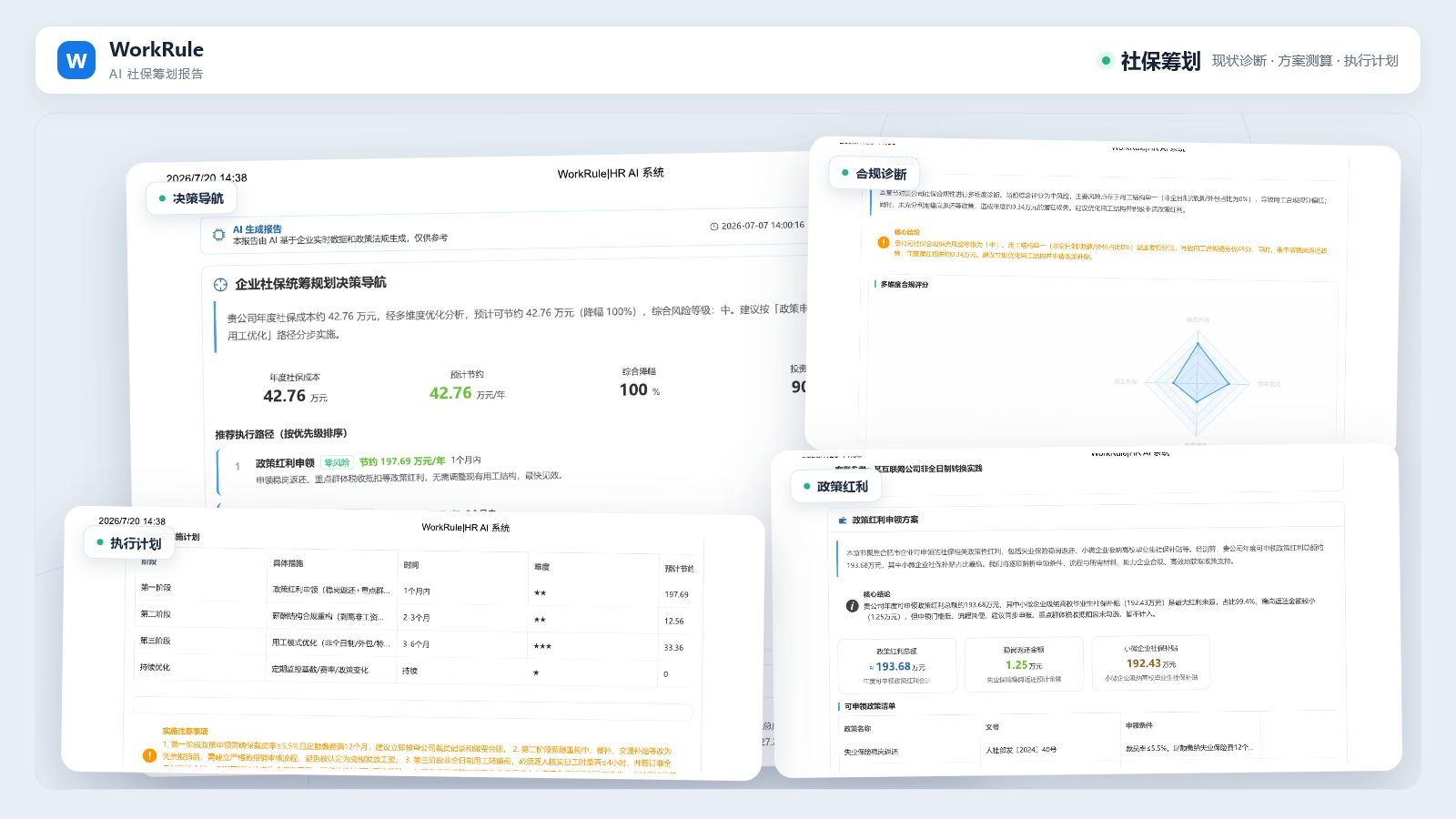Image resolution: width=1456 pixels, height=819 pixels.
Task: Click the 第二阶段 row in 执行计划 table
Action: [x=414, y=617]
